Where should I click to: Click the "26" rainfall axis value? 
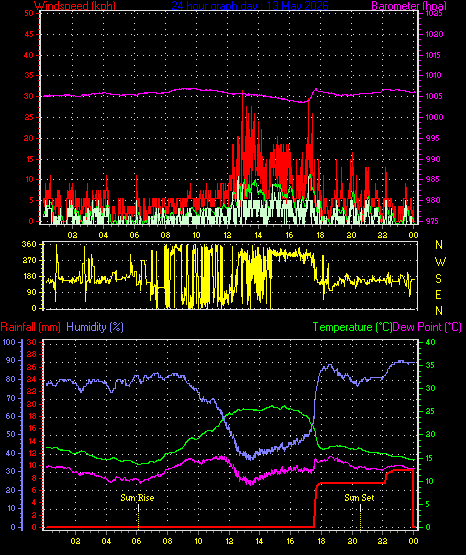[32, 367]
